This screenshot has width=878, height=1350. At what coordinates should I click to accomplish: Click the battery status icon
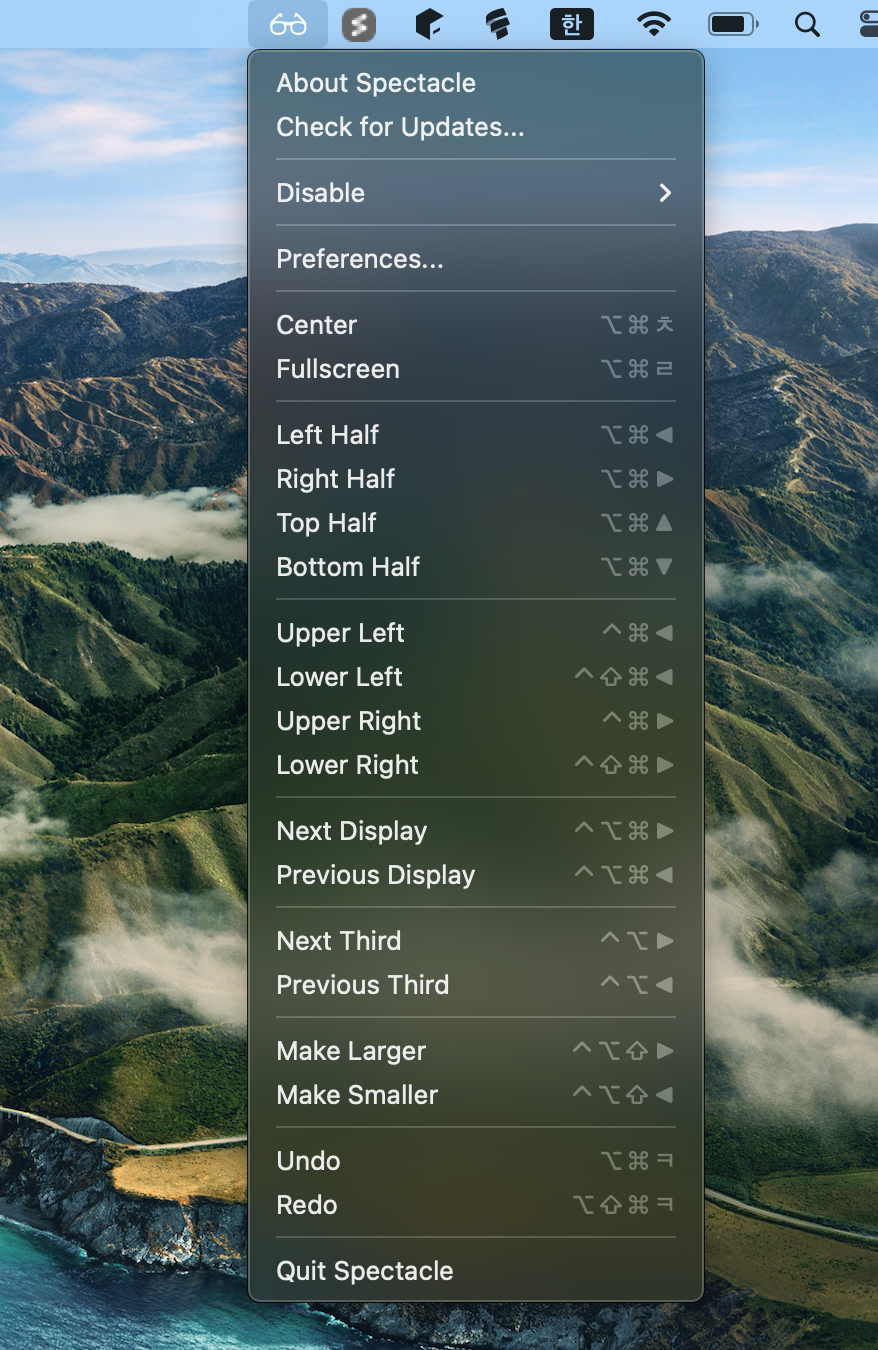click(x=733, y=24)
